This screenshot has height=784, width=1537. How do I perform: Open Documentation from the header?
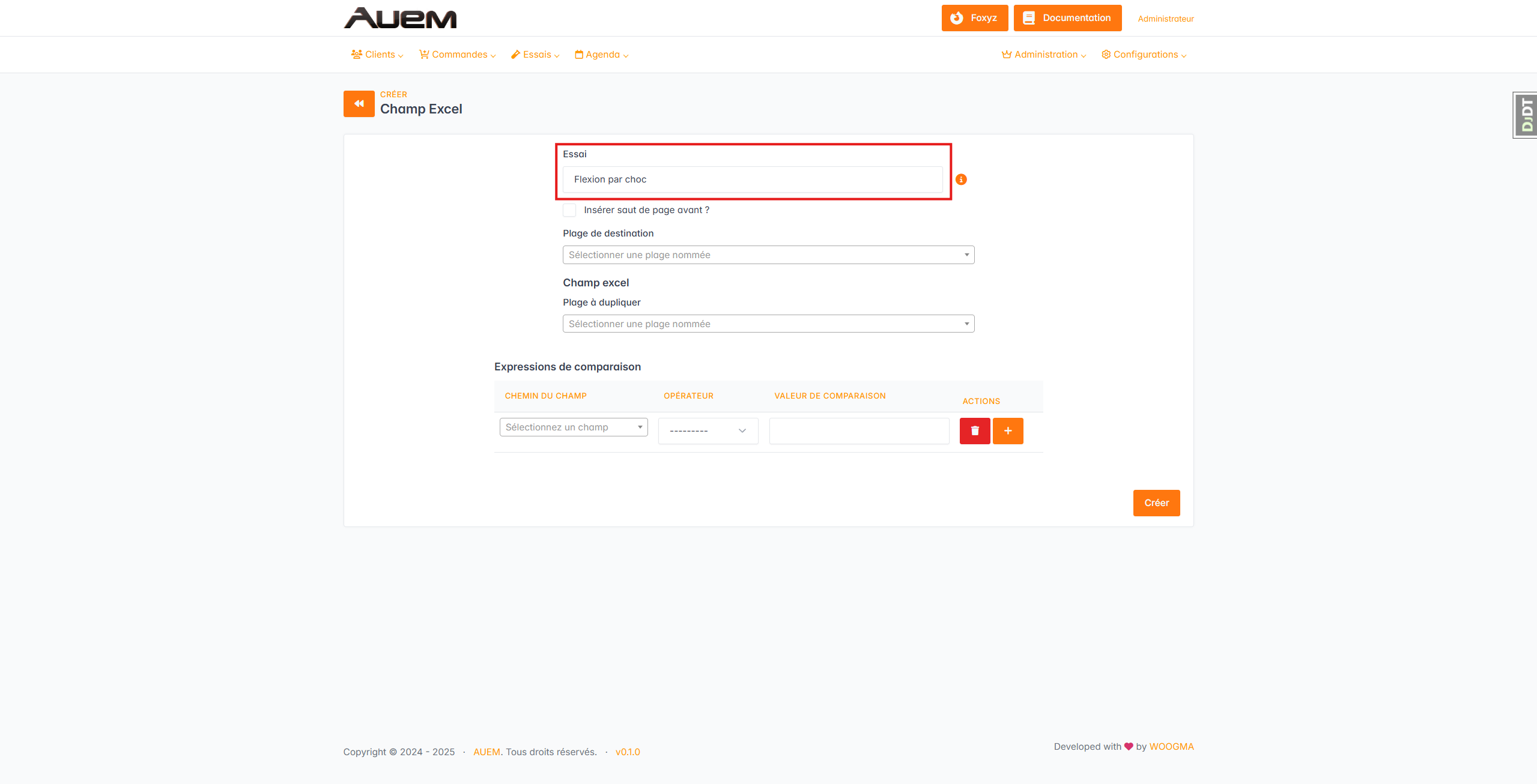(1067, 18)
